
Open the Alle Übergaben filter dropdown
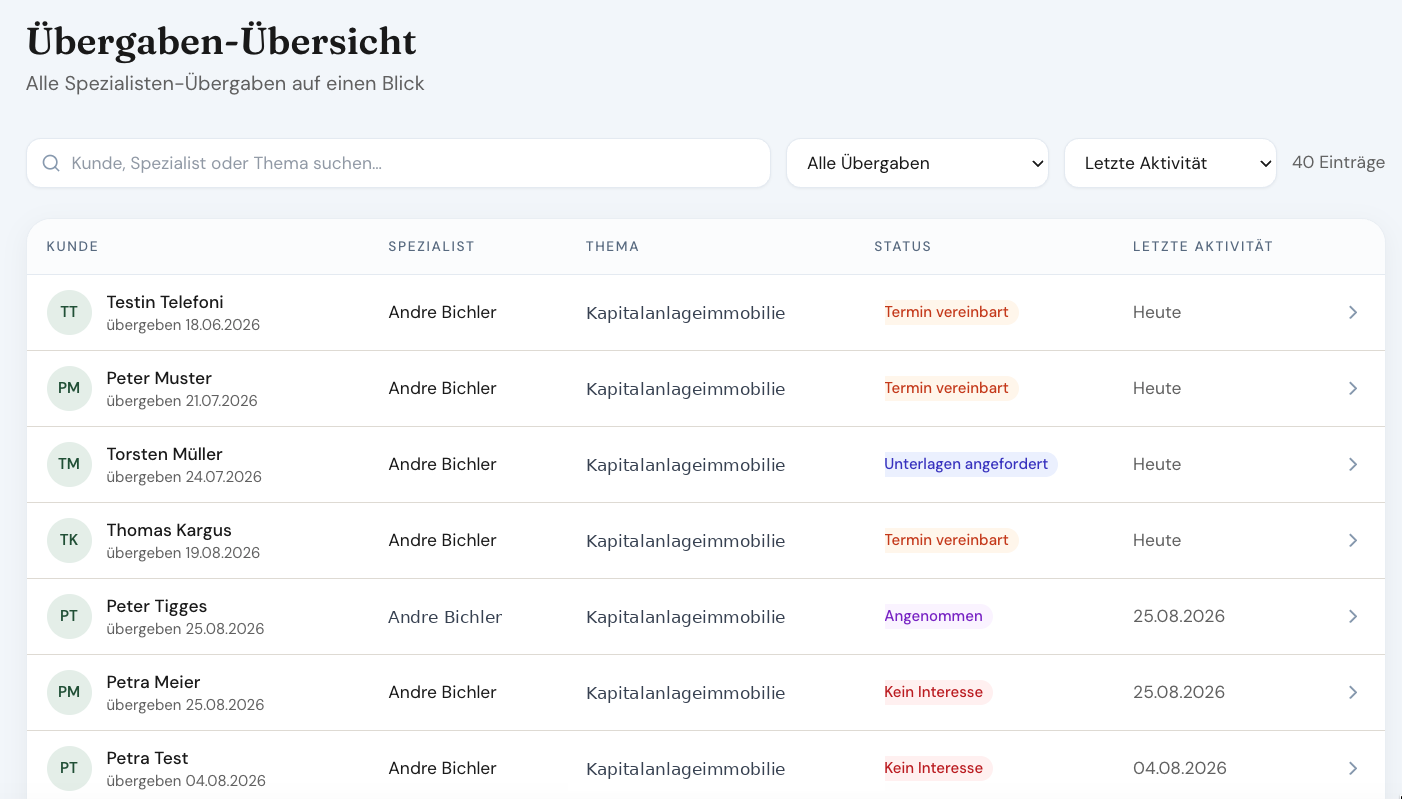click(917, 163)
